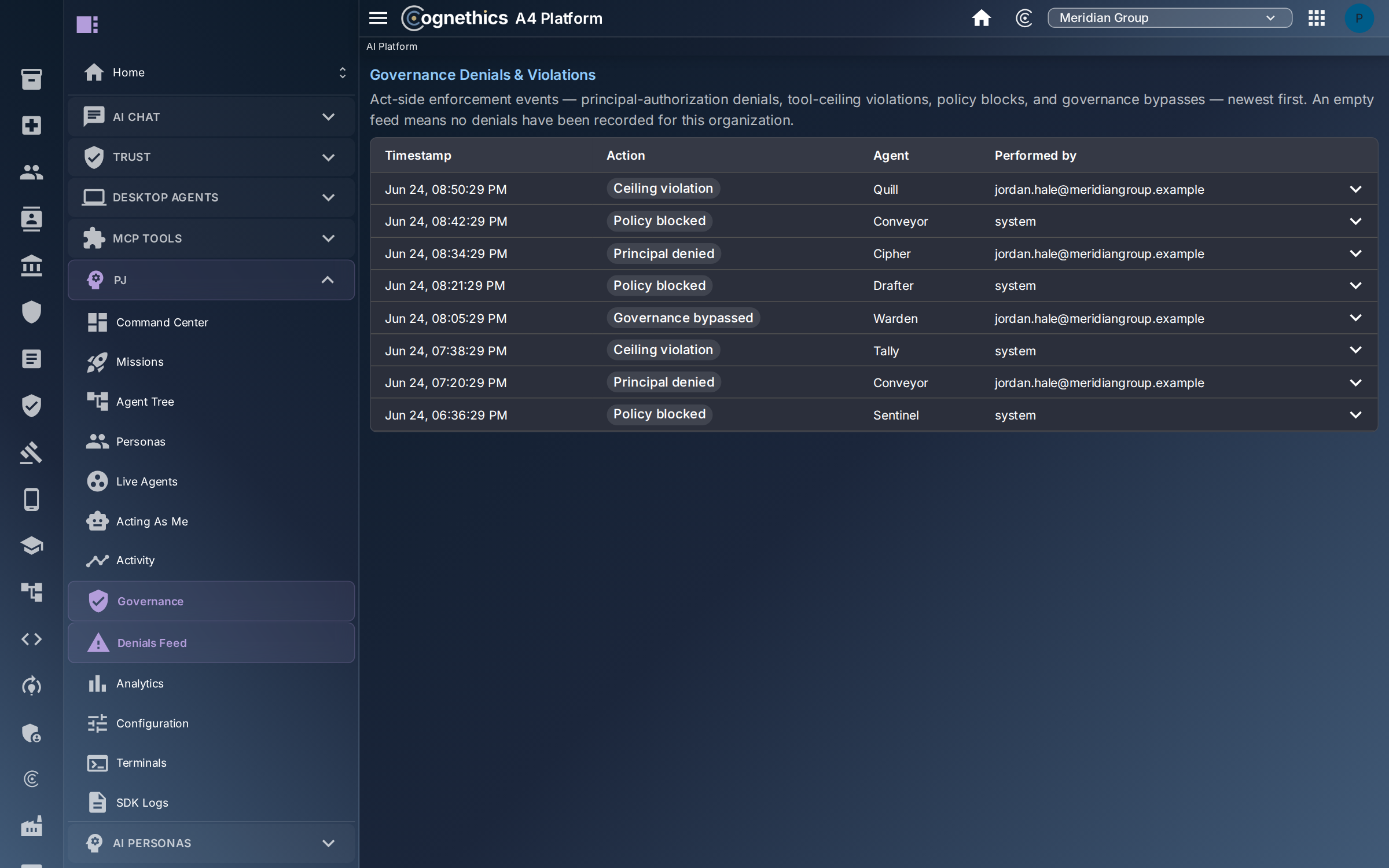
Task: Open the shield with user icon in left rail
Action: point(31,733)
